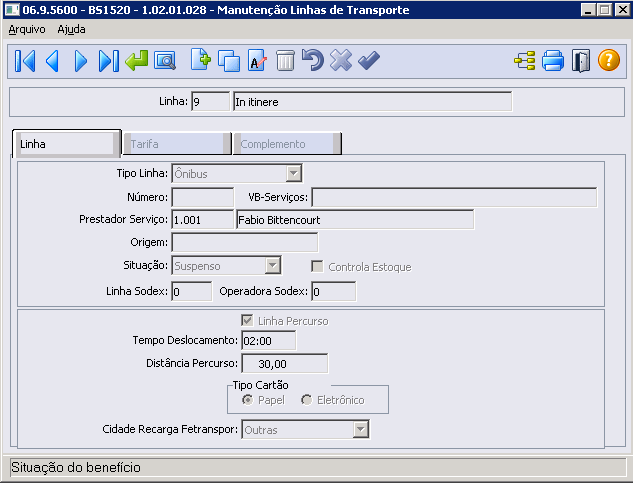Delete record trash can icon
Viewport: 633px width, 483px height.
[285, 61]
